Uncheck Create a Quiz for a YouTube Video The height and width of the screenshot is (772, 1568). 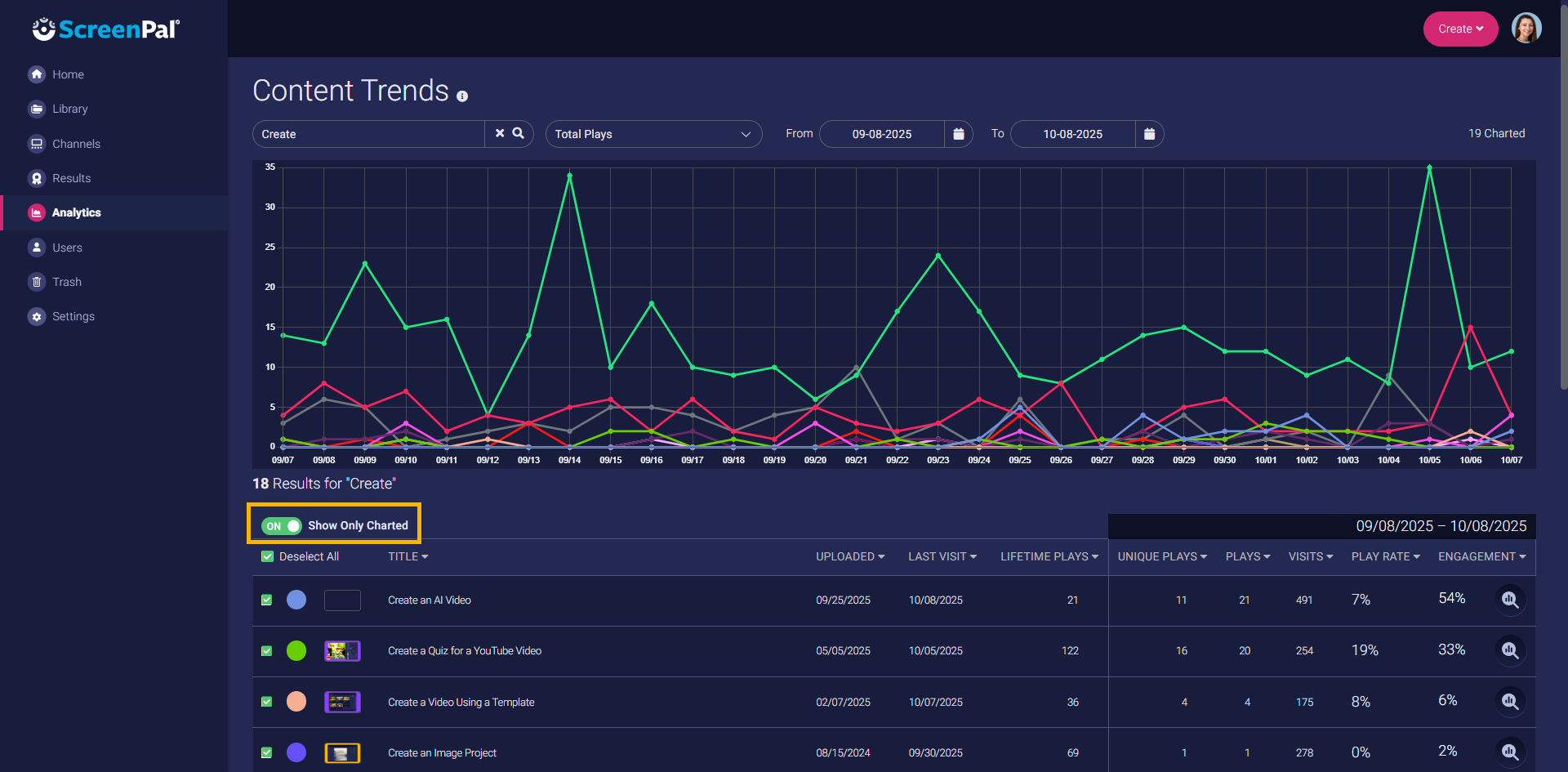266,651
